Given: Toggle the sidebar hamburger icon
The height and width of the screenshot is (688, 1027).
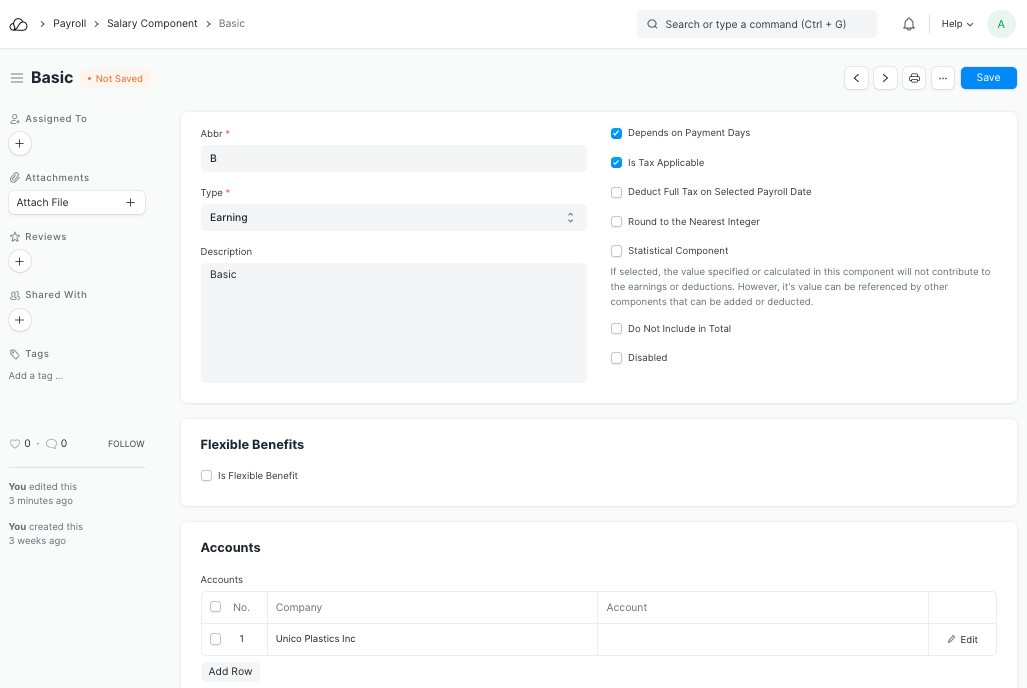Looking at the screenshot, I should pos(16,78).
